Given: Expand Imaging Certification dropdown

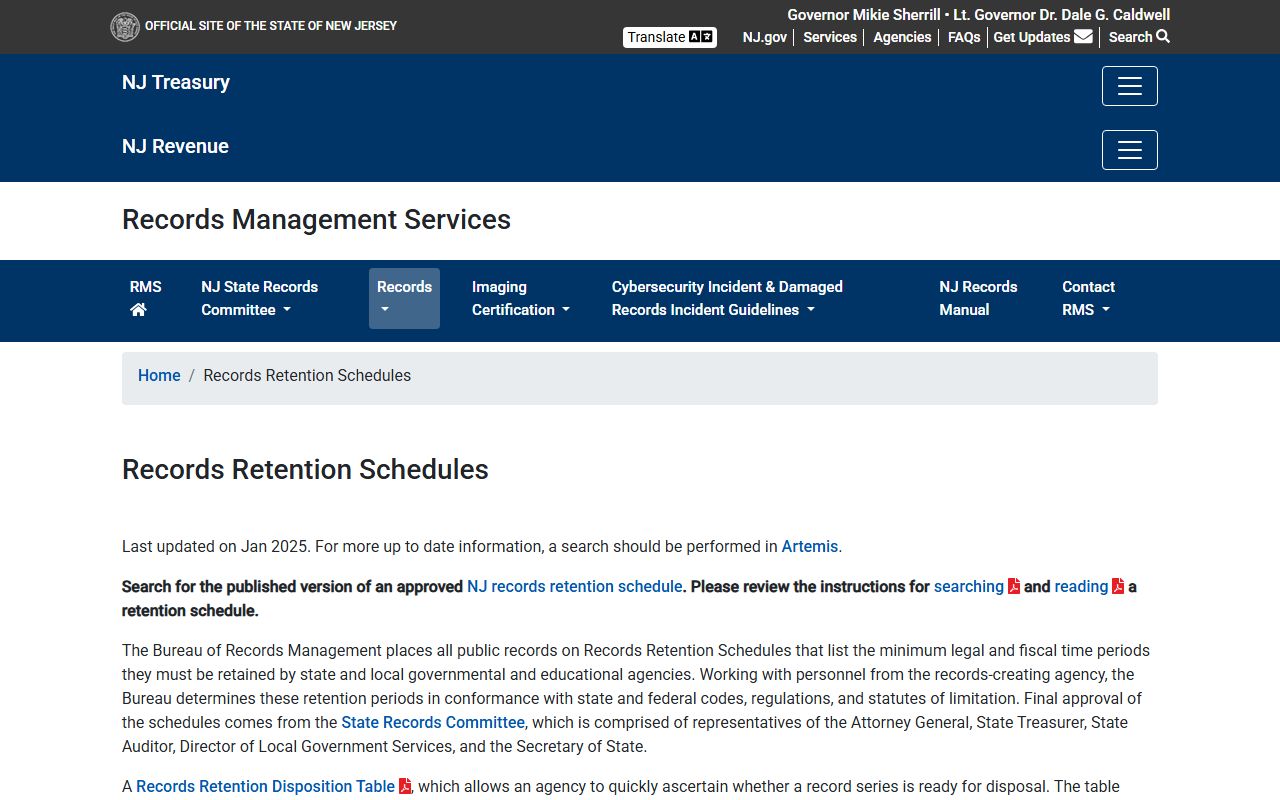Looking at the screenshot, I should tap(520, 298).
